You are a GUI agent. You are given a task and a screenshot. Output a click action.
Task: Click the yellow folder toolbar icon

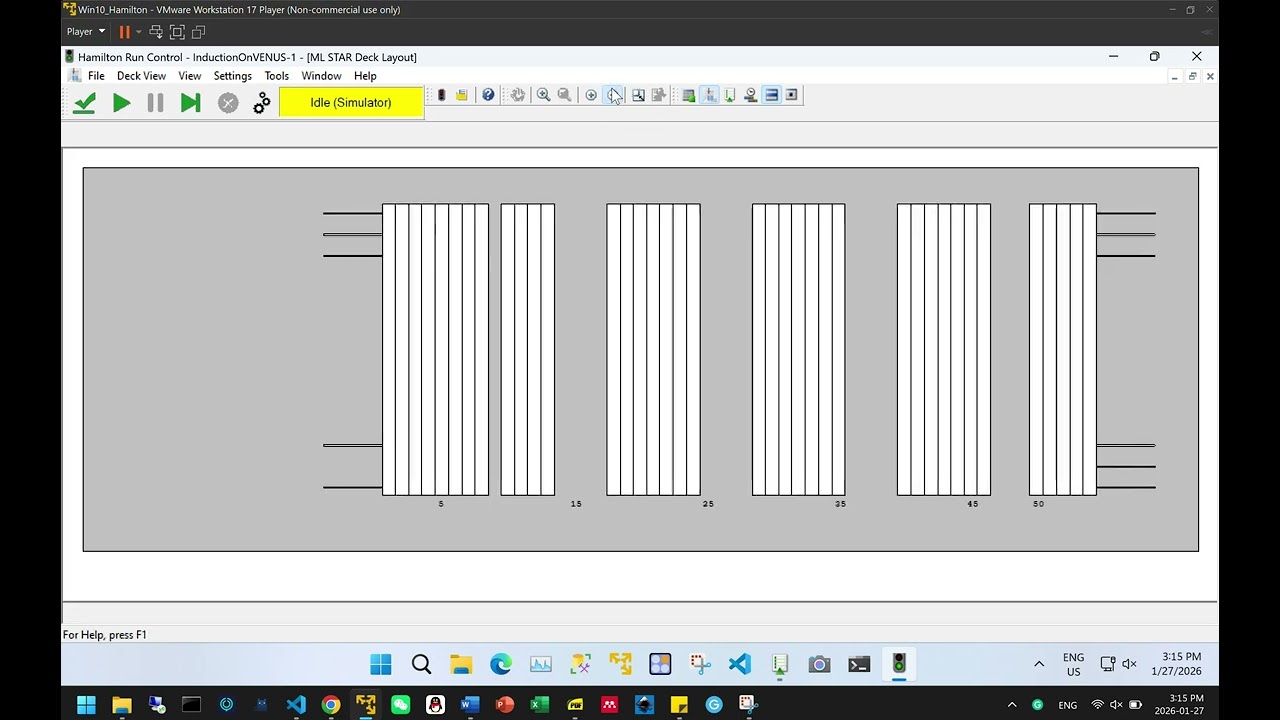462,95
